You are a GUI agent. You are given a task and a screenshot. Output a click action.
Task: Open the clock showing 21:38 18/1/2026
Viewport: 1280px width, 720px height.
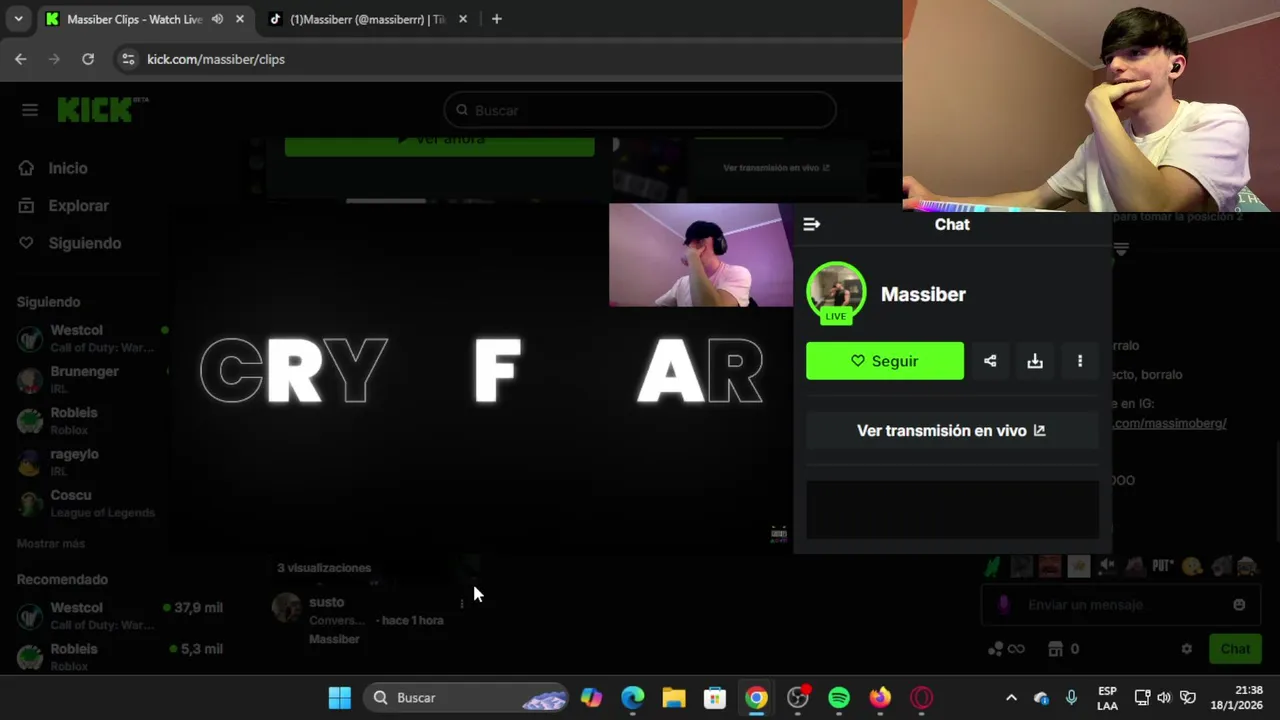point(1236,697)
